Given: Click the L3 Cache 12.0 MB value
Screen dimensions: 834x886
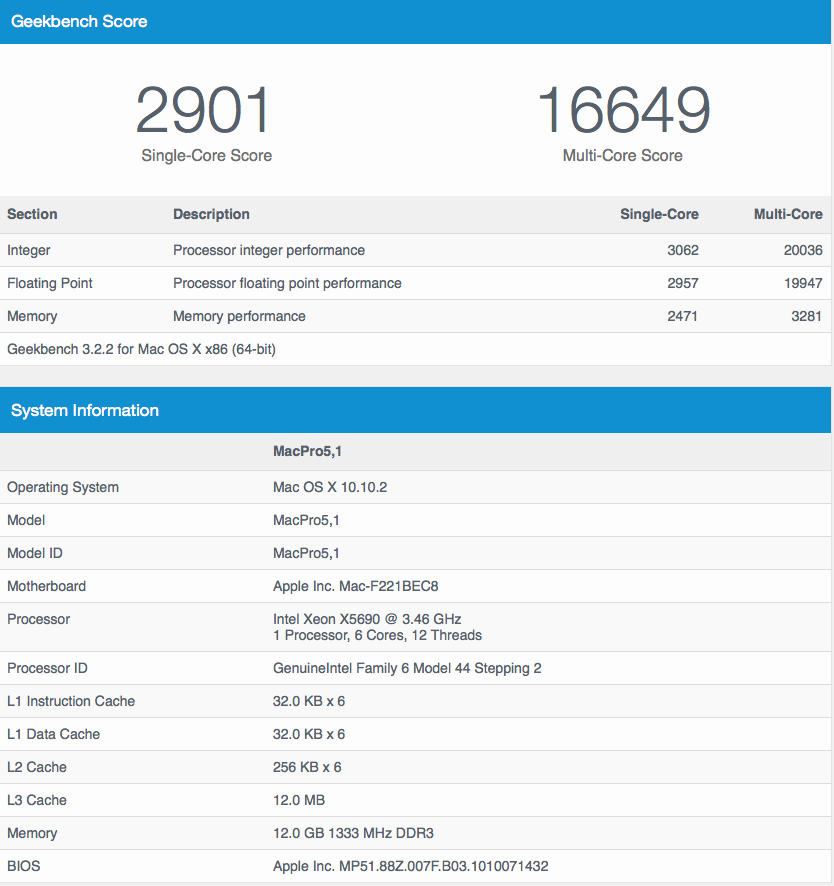Looking at the screenshot, I should point(299,800).
